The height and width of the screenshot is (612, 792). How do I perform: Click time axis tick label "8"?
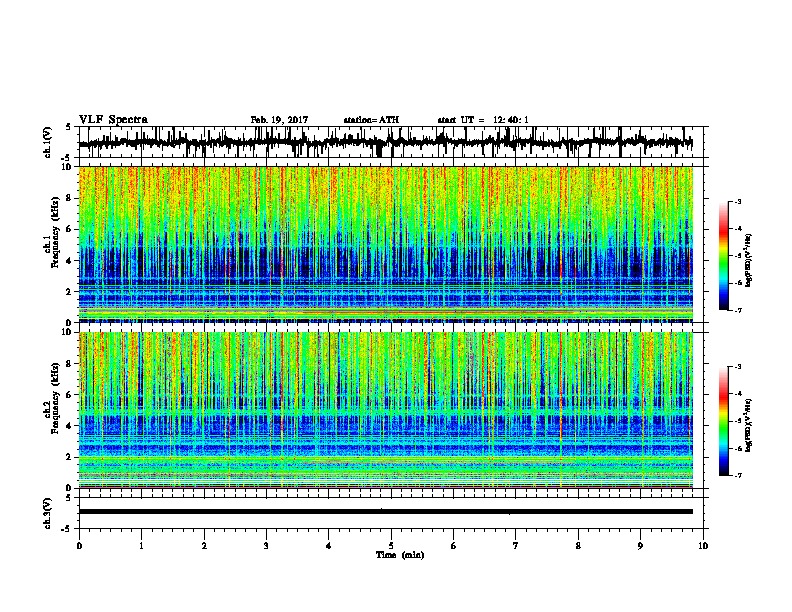click(x=578, y=546)
